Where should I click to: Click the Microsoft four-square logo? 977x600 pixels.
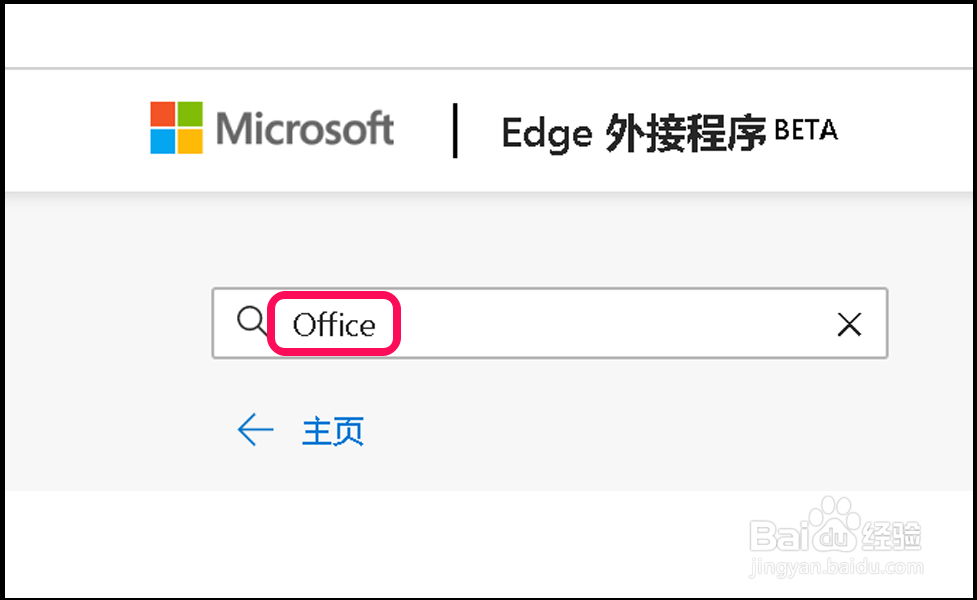click(176, 128)
